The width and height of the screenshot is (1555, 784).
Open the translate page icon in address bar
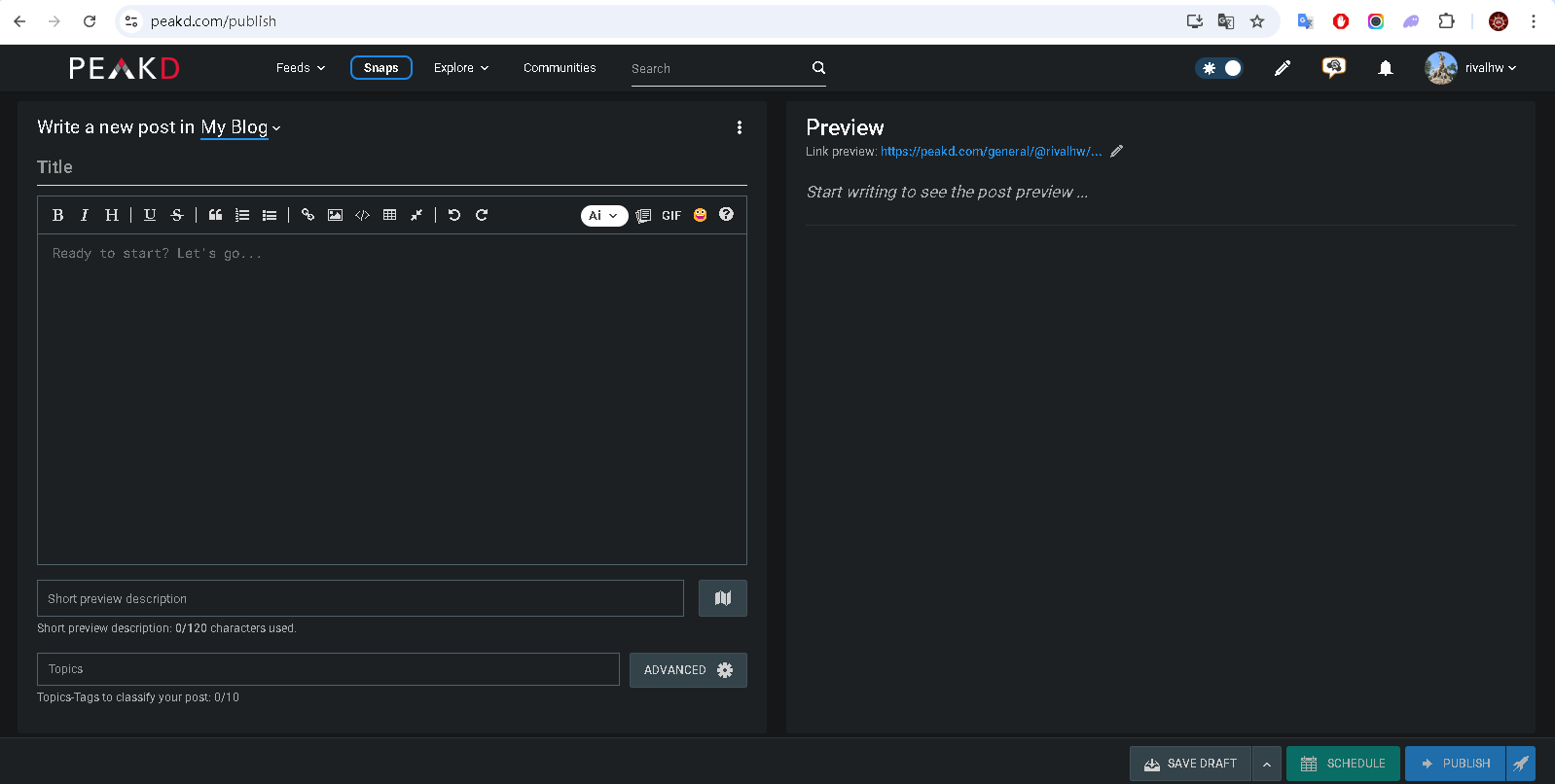(1226, 21)
